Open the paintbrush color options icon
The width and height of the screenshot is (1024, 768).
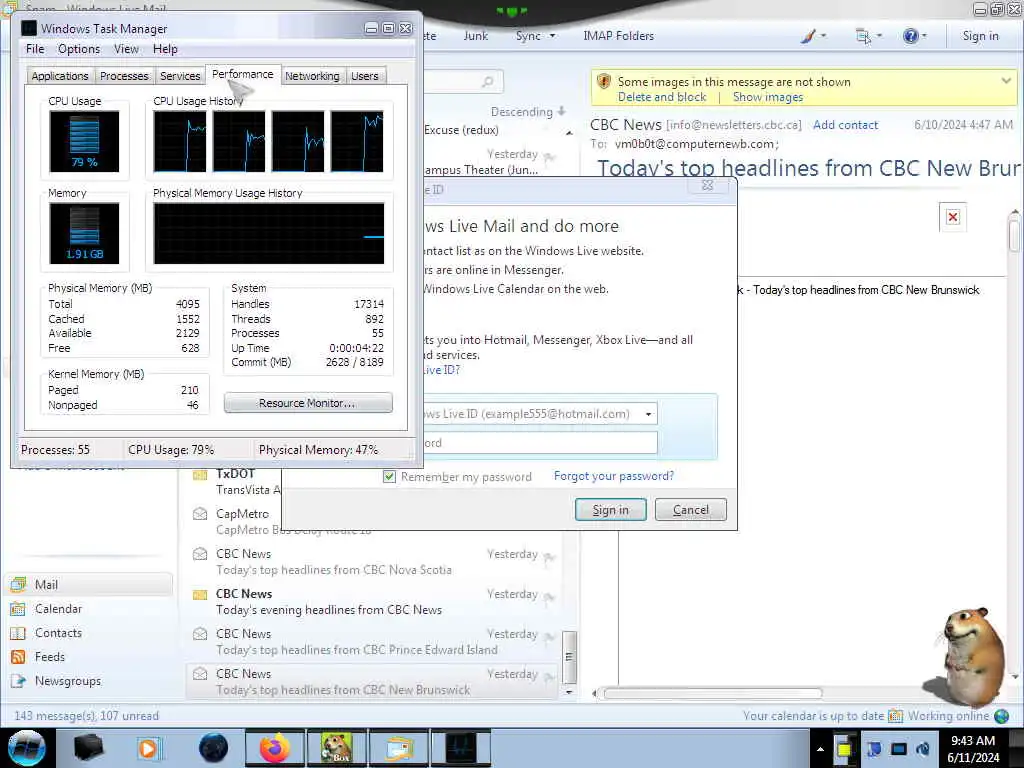tap(813, 36)
